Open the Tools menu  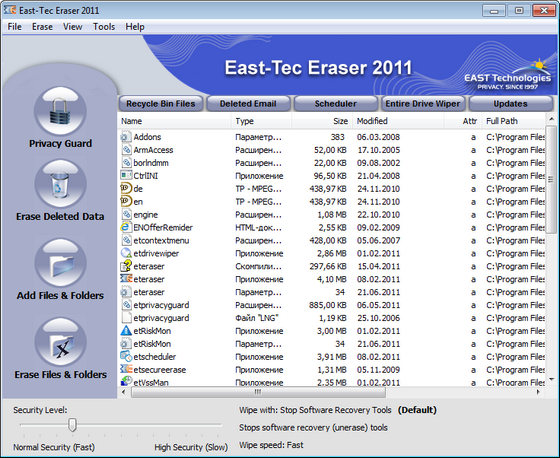104,27
